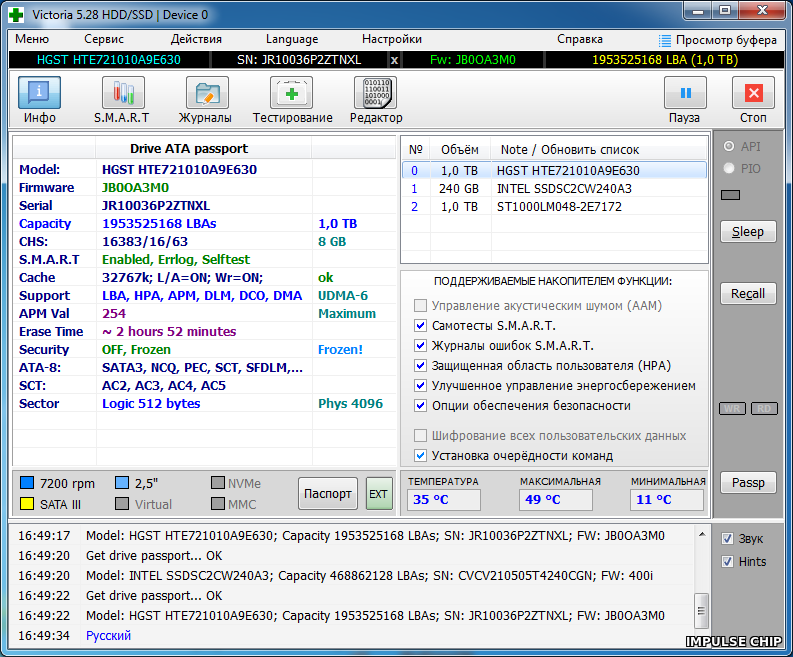Screen dimensions: 793x657
Task: Click the Объём column header
Action: (x=460, y=150)
